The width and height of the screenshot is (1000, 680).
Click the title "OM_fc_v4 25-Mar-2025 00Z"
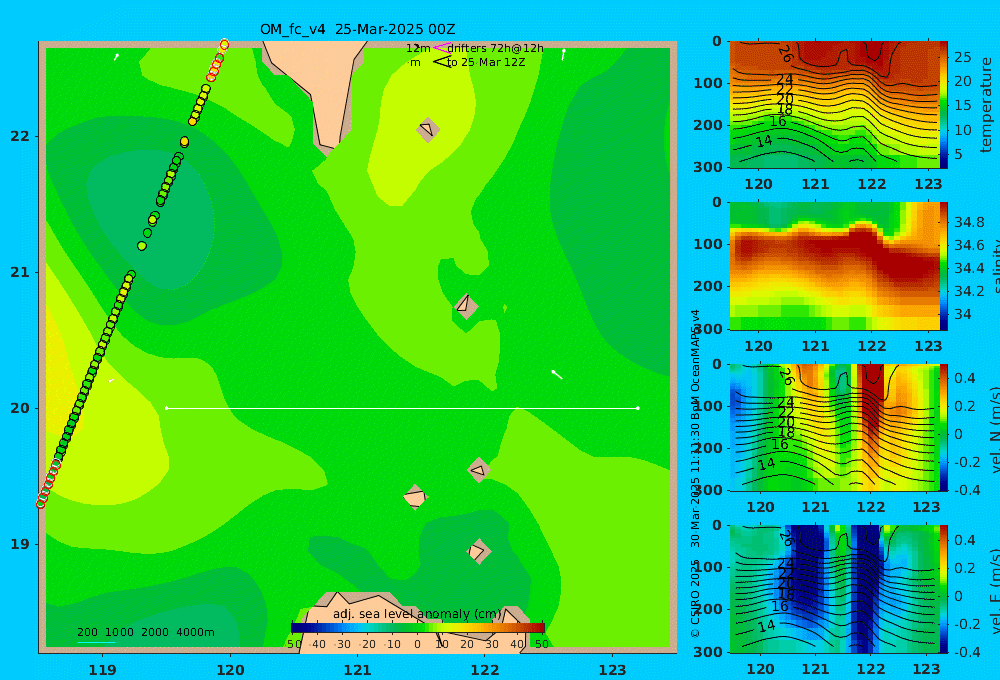tap(357, 29)
